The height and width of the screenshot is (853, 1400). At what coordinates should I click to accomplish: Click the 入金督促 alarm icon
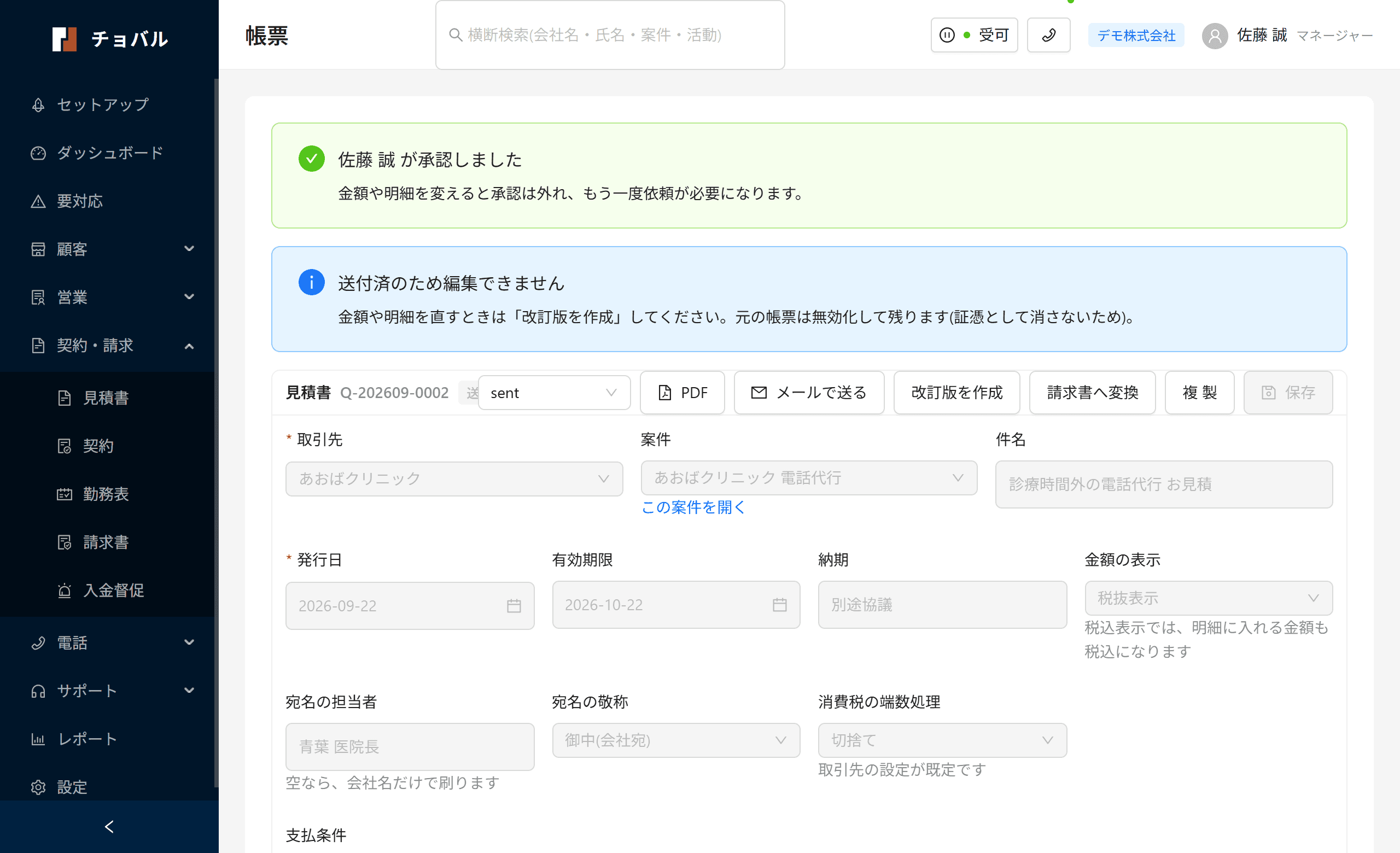coord(65,591)
